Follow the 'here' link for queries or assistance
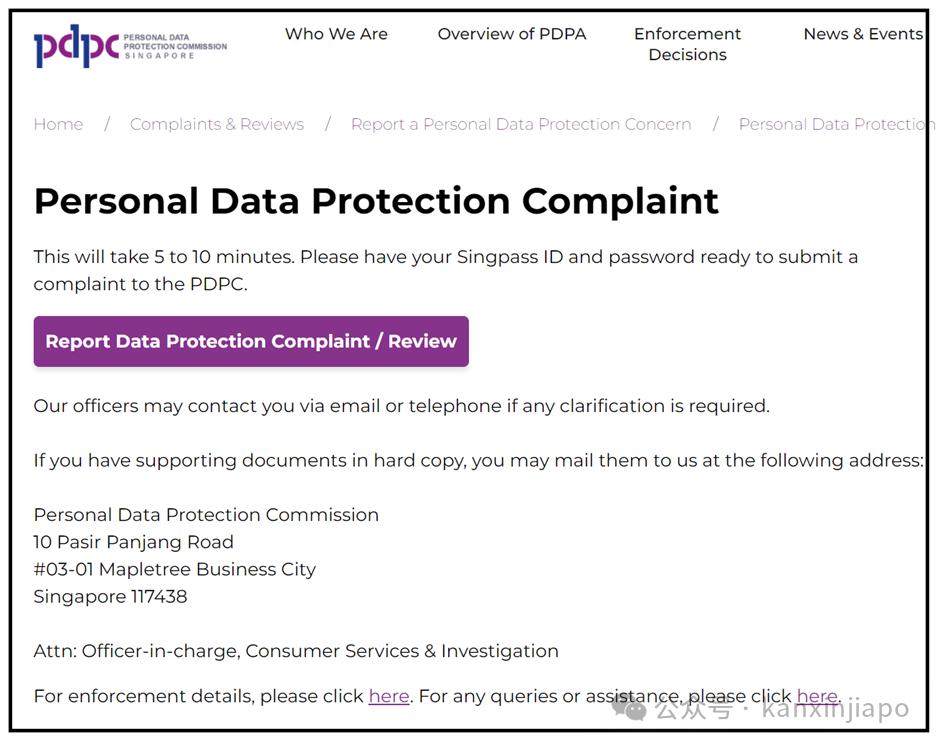Viewport: 940px width, 746px height. [x=817, y=696]
